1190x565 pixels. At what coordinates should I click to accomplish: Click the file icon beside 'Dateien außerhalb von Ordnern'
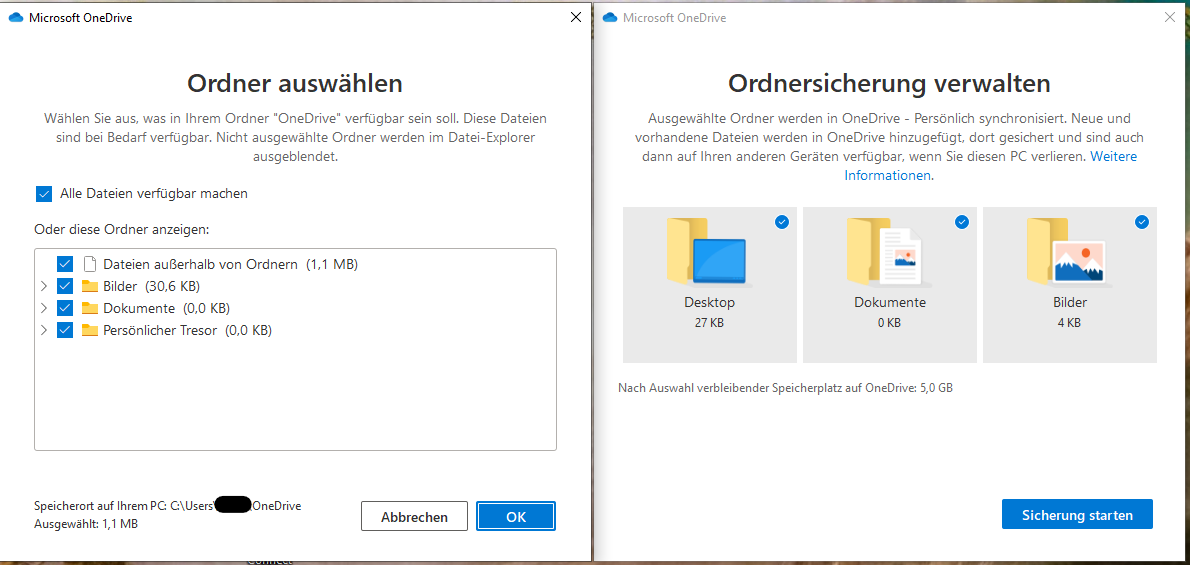click(90, 264)
